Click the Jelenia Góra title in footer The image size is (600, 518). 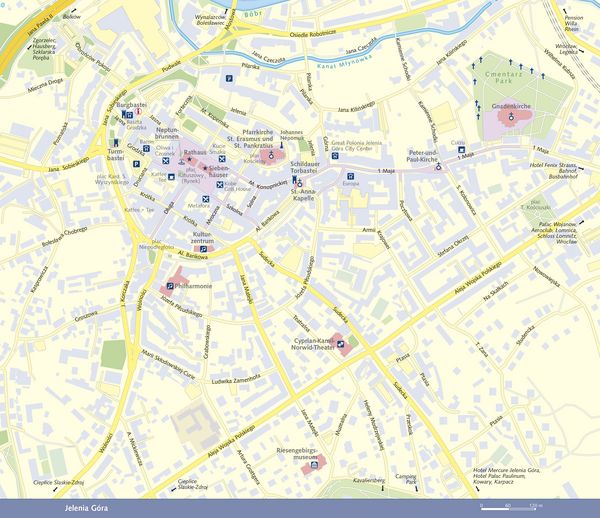coord(86,508)
